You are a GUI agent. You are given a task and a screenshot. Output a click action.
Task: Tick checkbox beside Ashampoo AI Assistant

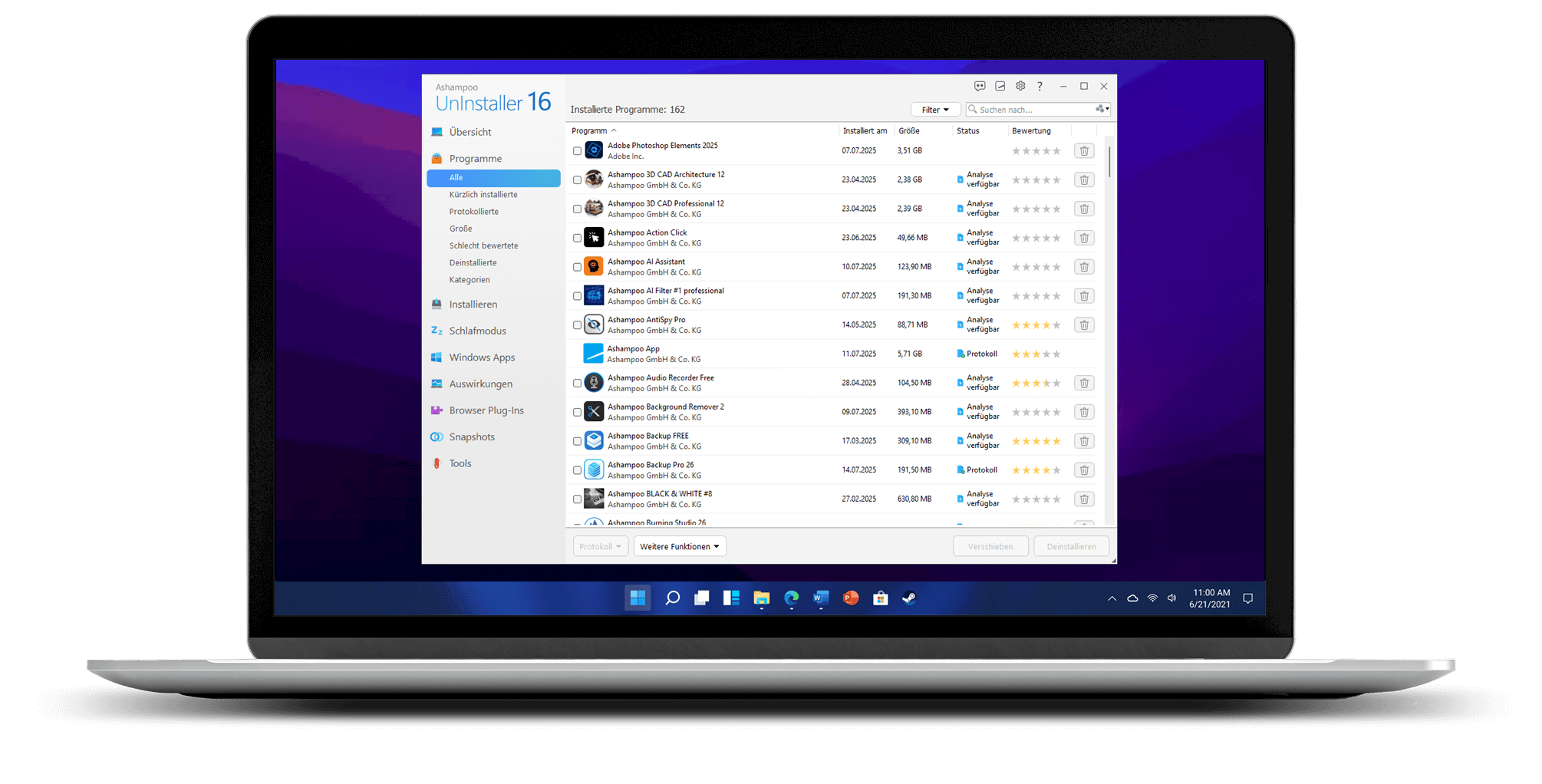(577, 268)
